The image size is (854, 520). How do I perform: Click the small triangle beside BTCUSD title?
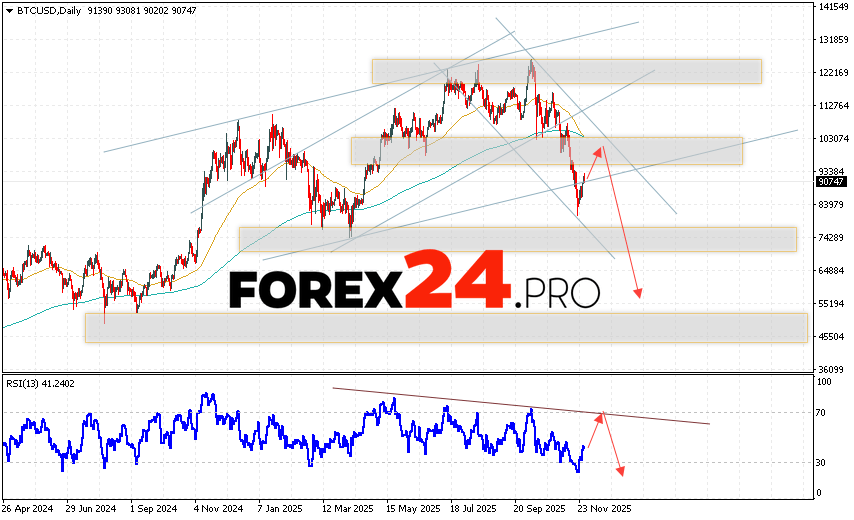7,9
